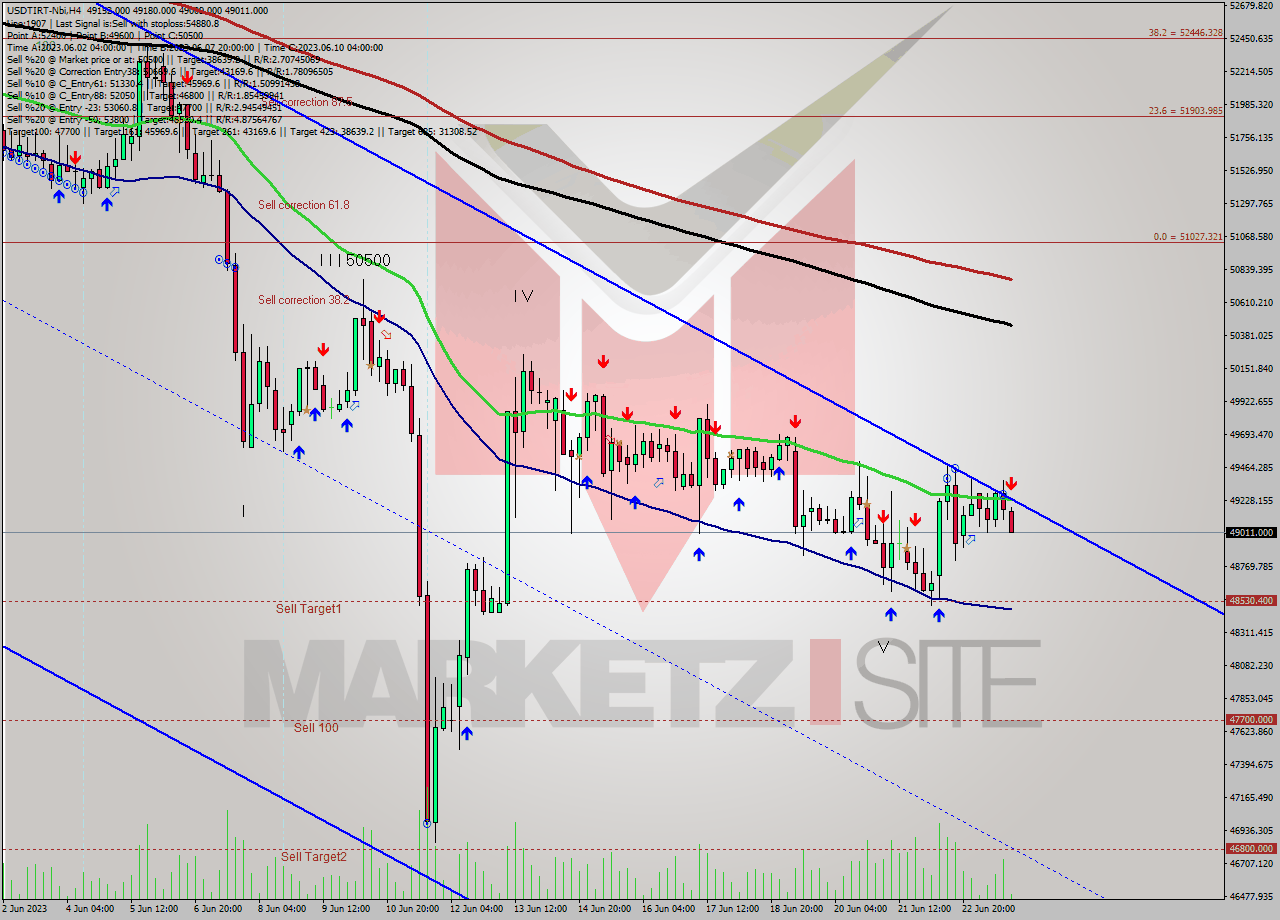Click the 48082.230 price axis label
Image resolution: width=1280 pixels, height=920 pixels.
(1251, 666)
